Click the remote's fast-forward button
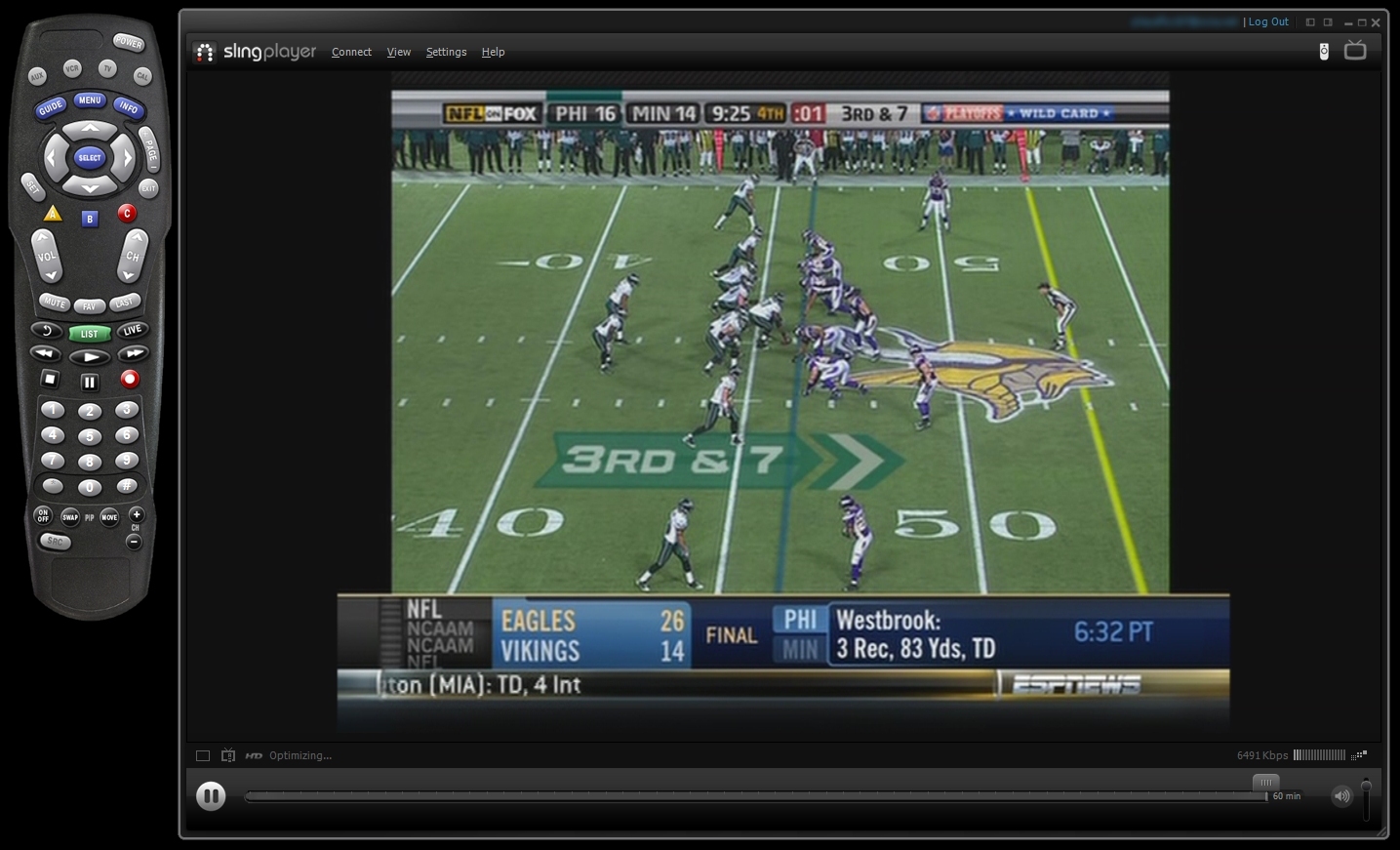This screenshot has width=1400, height=850. pos(134,353)
